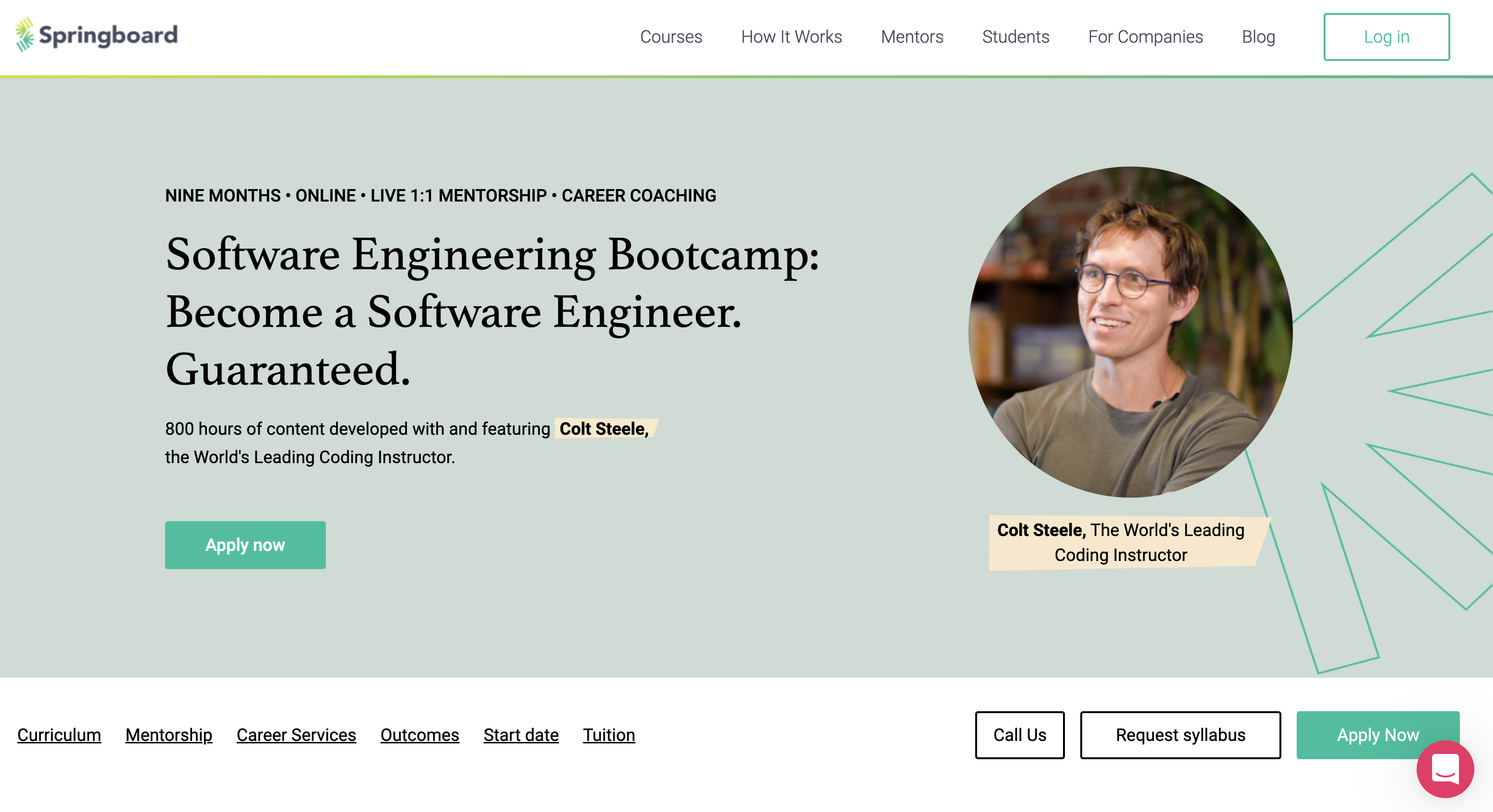Screen dimensions: 1493x812
Task: Open the Courses menu
Action: [x=670, y=37]
